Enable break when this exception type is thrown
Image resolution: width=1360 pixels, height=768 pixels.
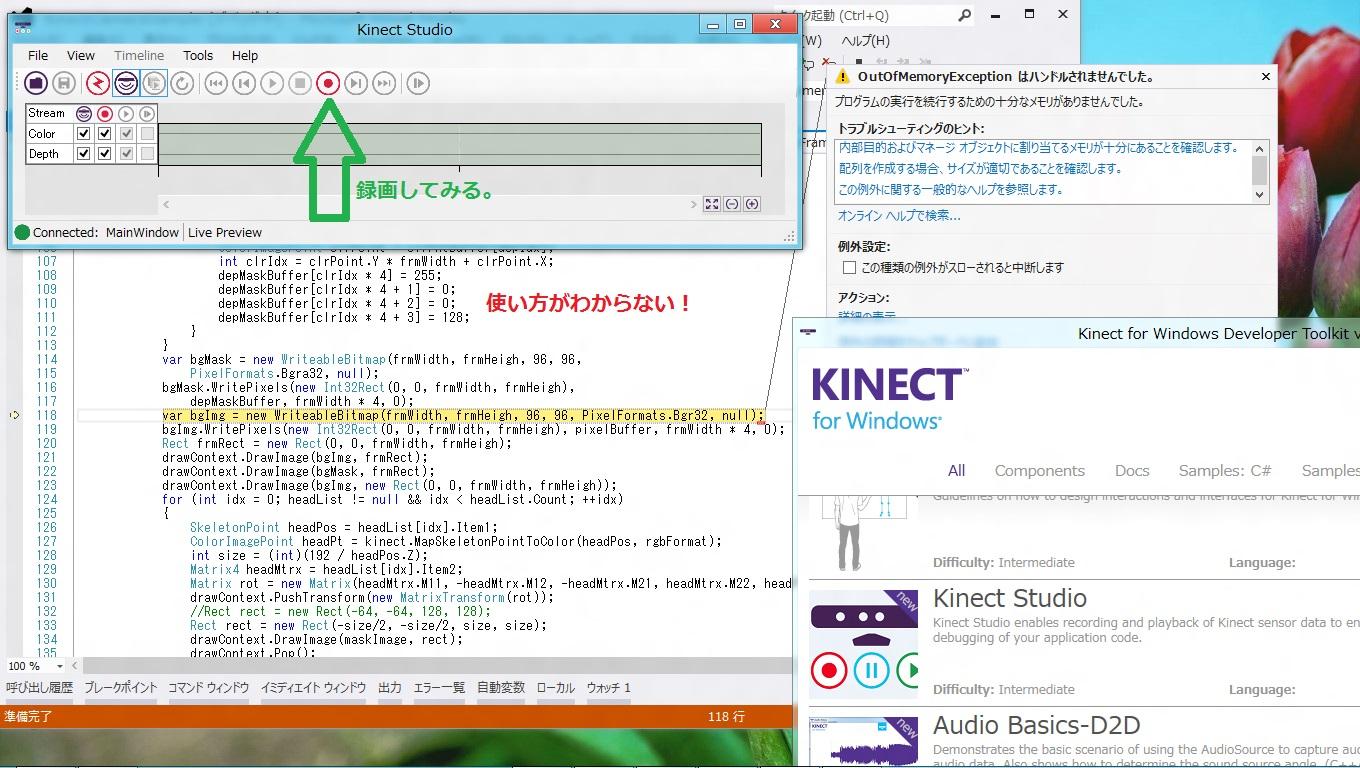coord(849,268)
